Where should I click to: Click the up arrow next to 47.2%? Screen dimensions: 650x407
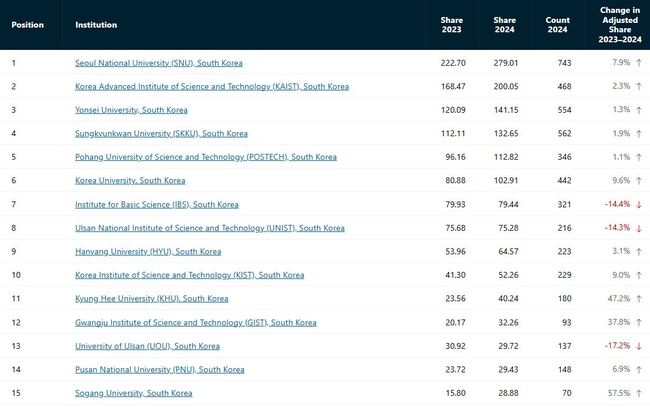(639, 298)
